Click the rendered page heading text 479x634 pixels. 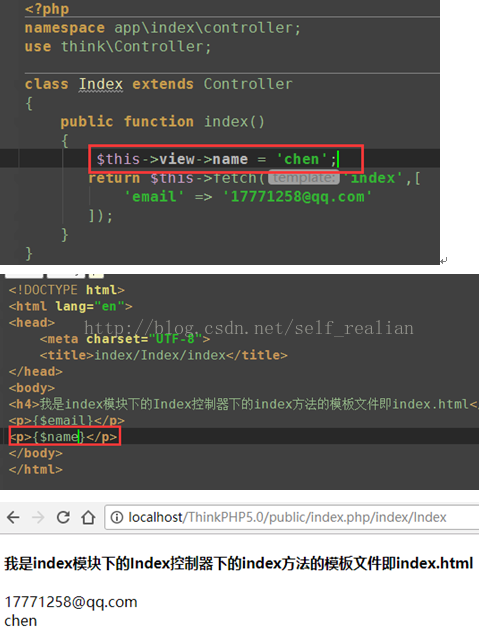coord(238,563)
